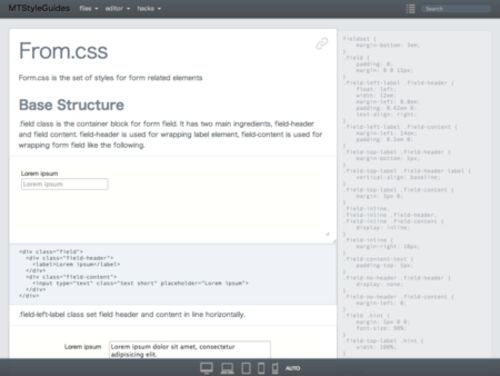Click the Lorem ipsum dolor textarea
This screenshot has height=376, width=500.
190,350
